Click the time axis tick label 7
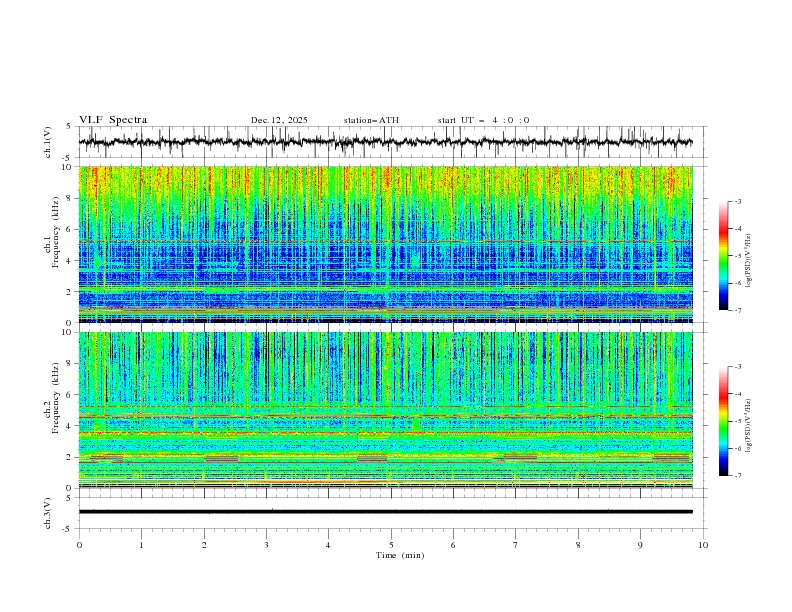The image size is (792, 612). click(x=516, y=545)
